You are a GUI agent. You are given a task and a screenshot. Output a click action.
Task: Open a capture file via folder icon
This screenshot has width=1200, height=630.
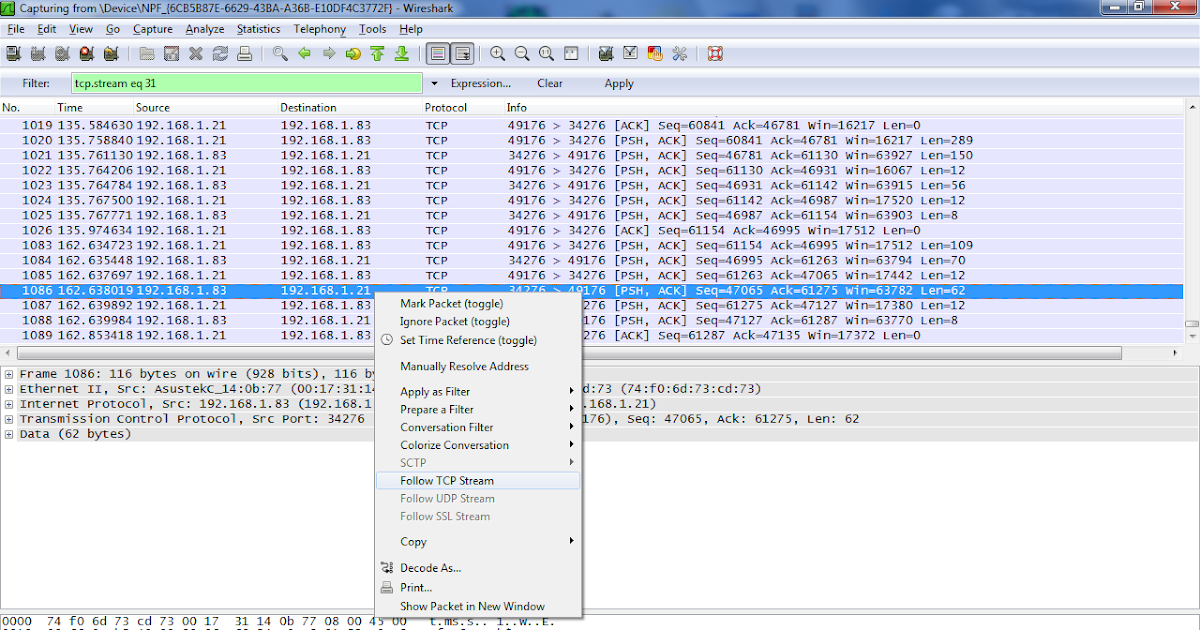point(147,54)
